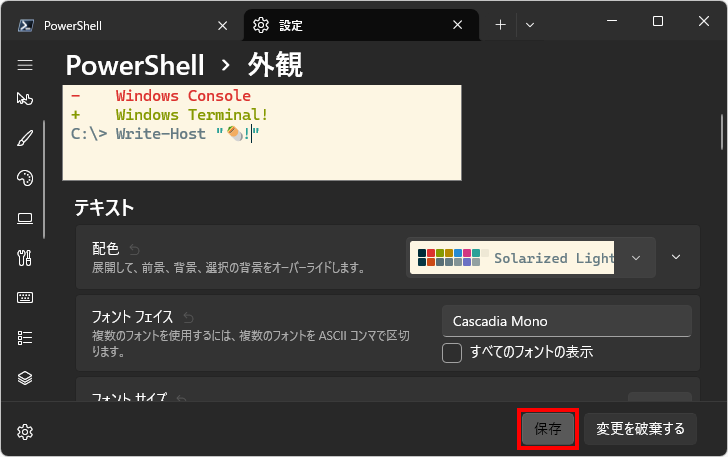
Task: Click the フォント フェイス label
Action: click(x=132, y=317)
